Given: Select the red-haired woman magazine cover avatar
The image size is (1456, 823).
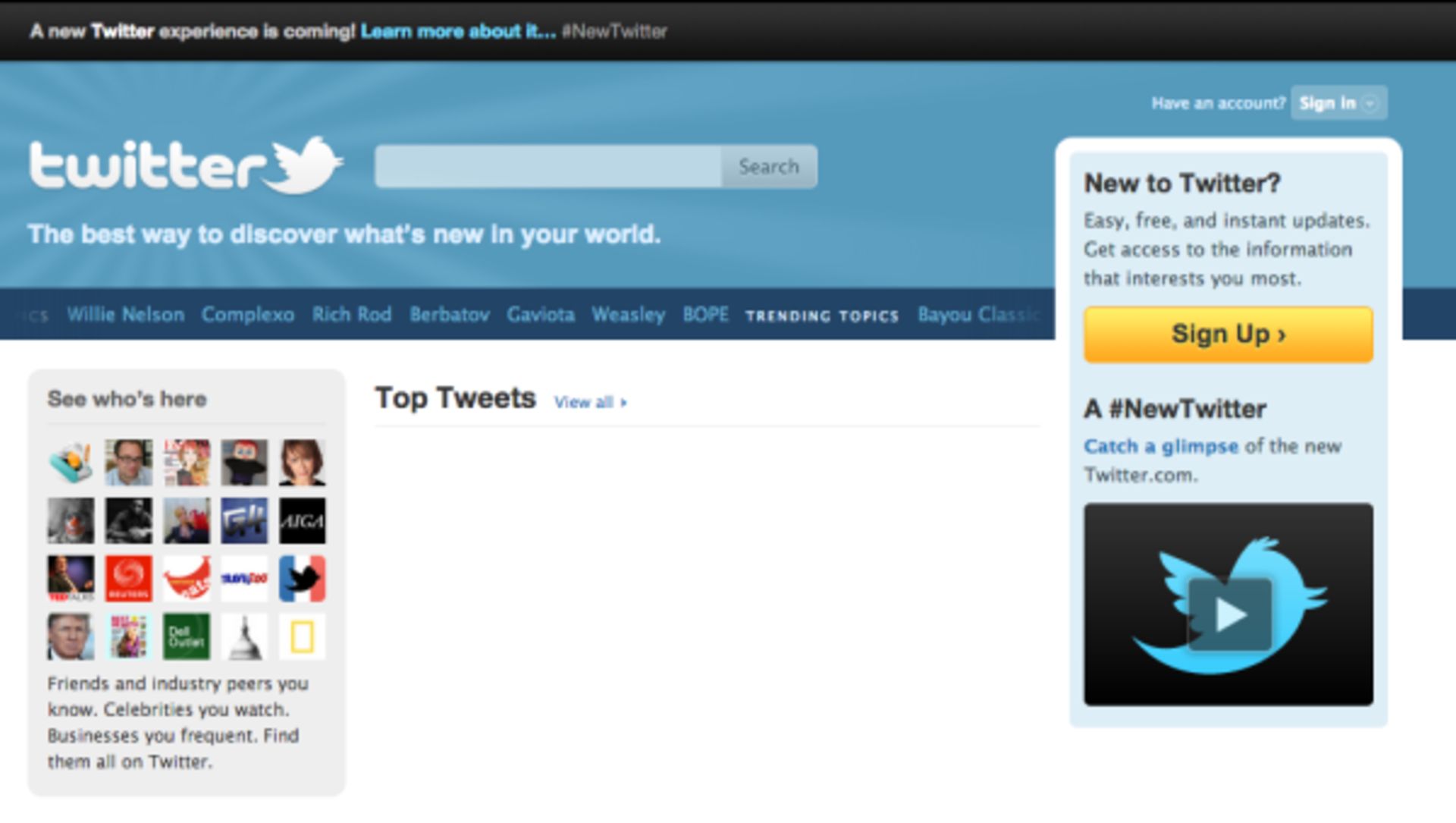Looking at the screenshot, I should coord(187,462).
